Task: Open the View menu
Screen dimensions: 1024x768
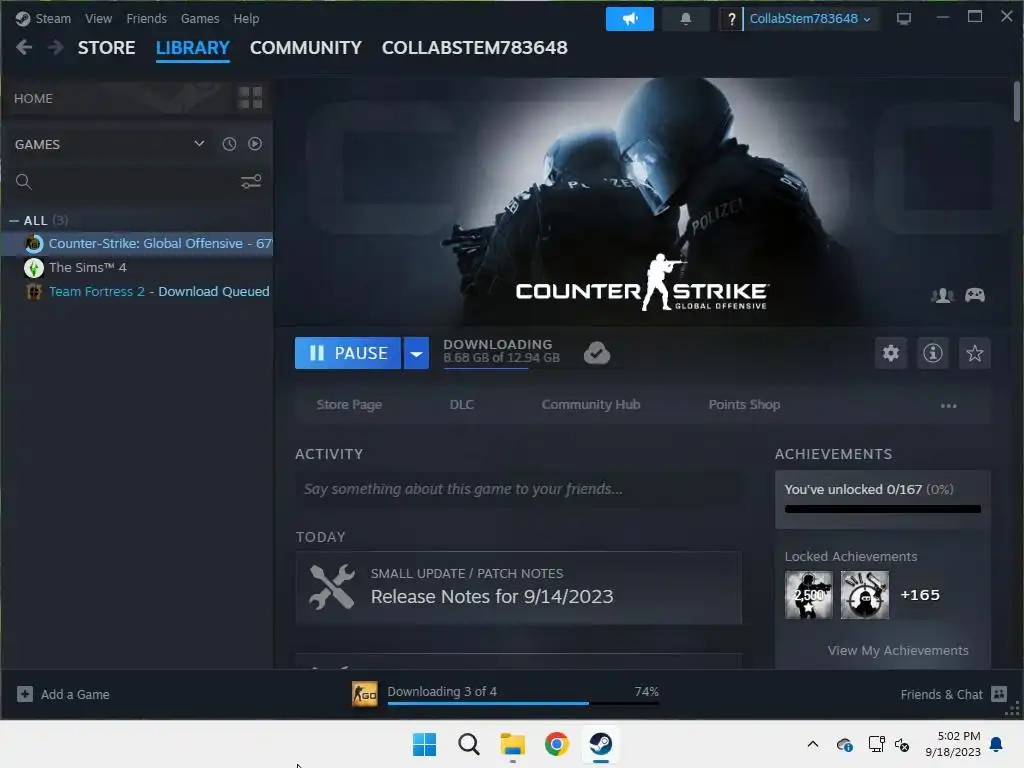Action: [98, 19]
